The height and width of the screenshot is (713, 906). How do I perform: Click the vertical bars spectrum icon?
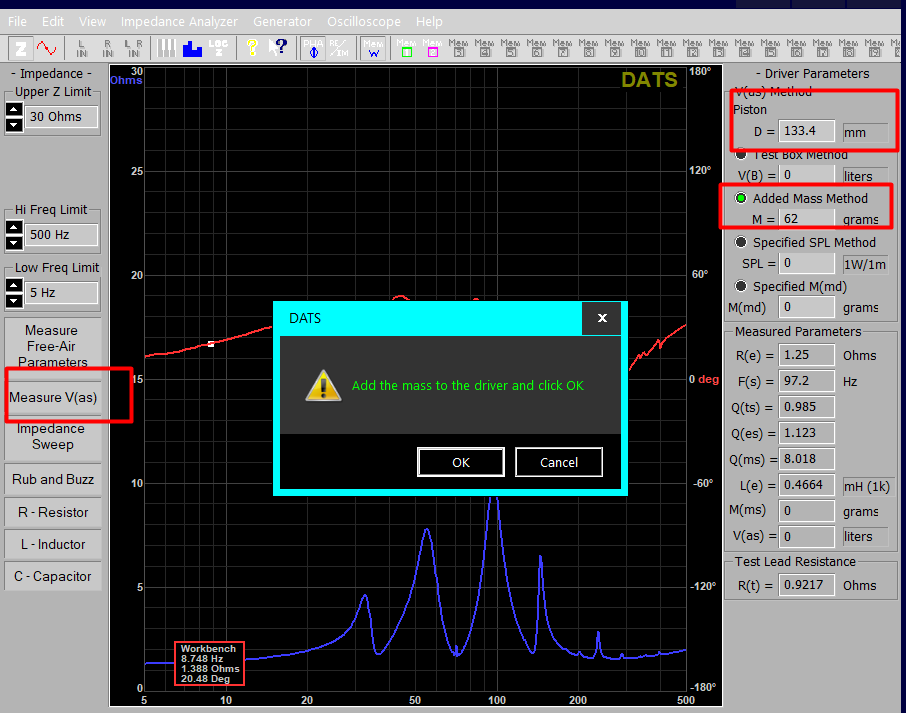coord(166,48)
